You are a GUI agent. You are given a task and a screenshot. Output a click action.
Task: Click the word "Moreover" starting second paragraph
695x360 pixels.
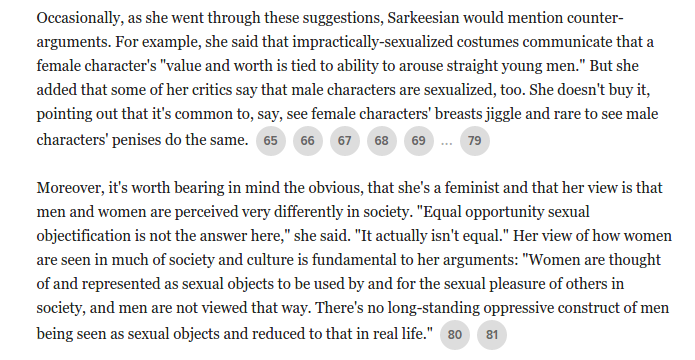click(70, 188)
